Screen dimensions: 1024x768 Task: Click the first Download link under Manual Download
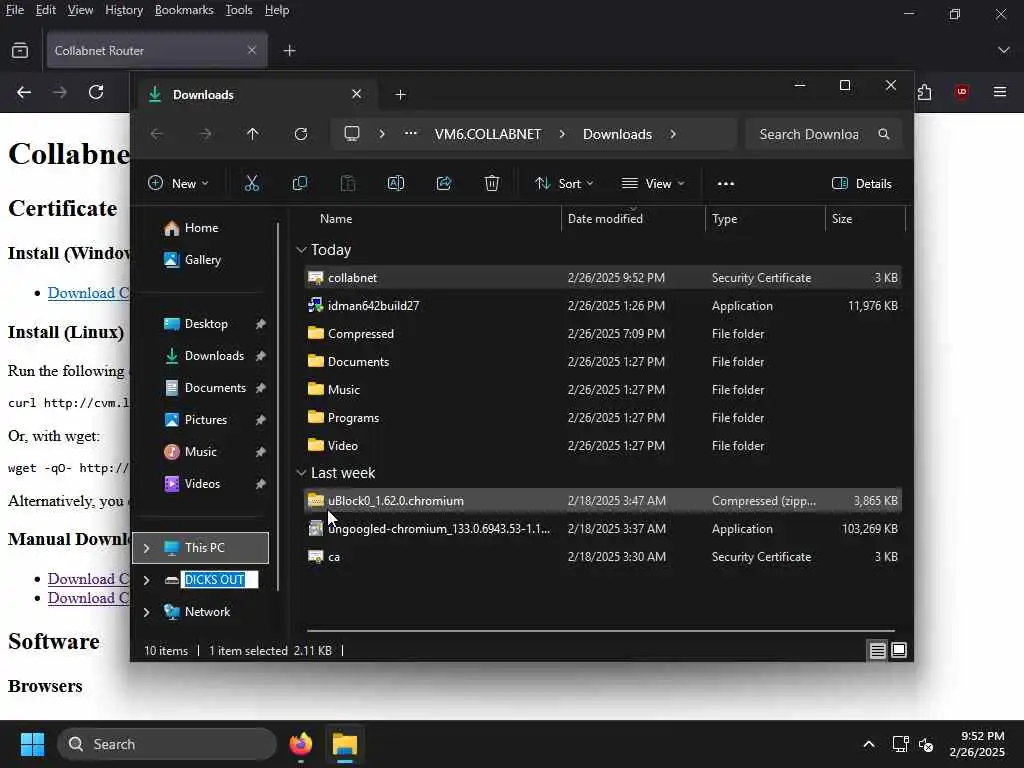click(89, 579)
